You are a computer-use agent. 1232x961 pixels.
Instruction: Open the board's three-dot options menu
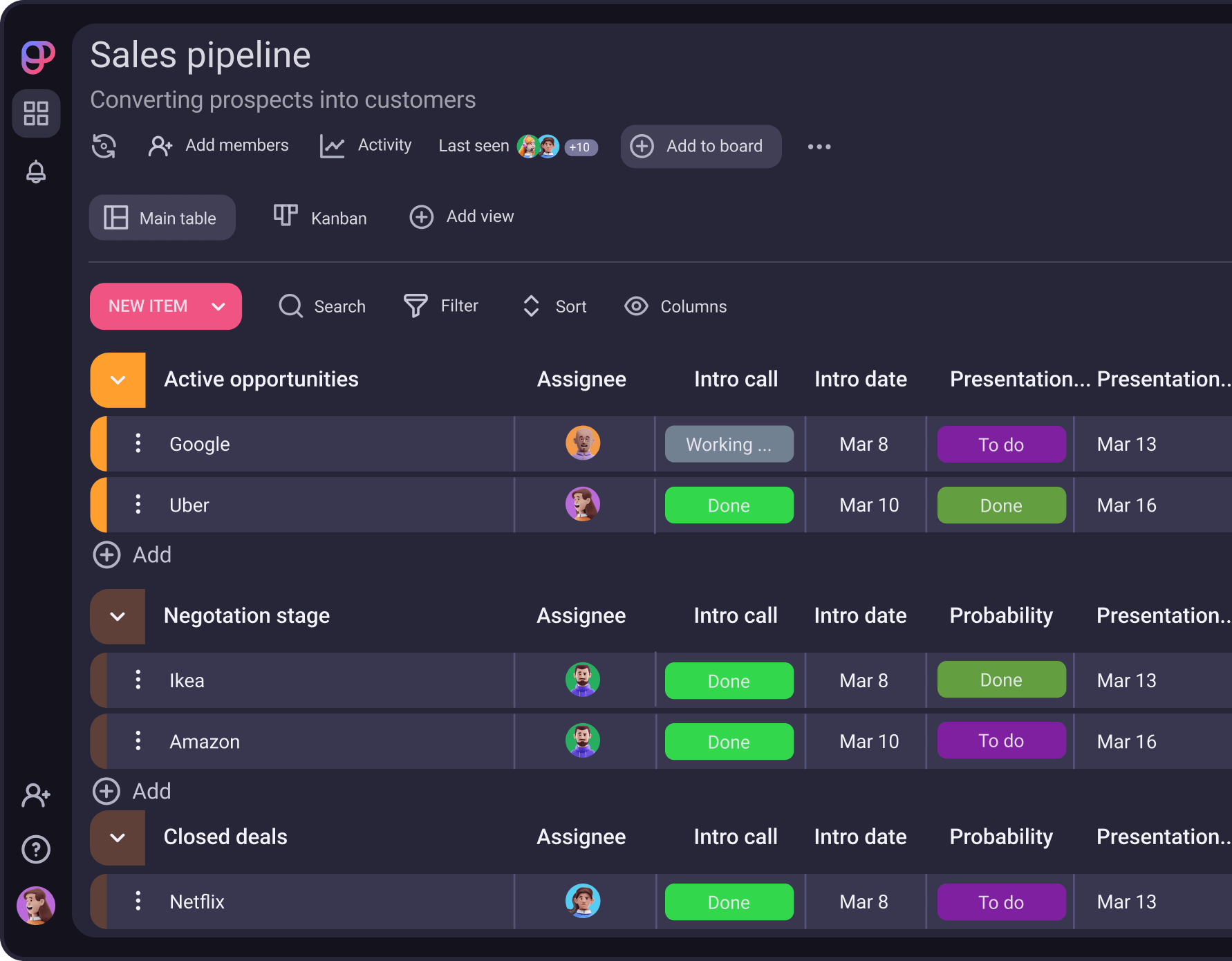pos(819,146)
